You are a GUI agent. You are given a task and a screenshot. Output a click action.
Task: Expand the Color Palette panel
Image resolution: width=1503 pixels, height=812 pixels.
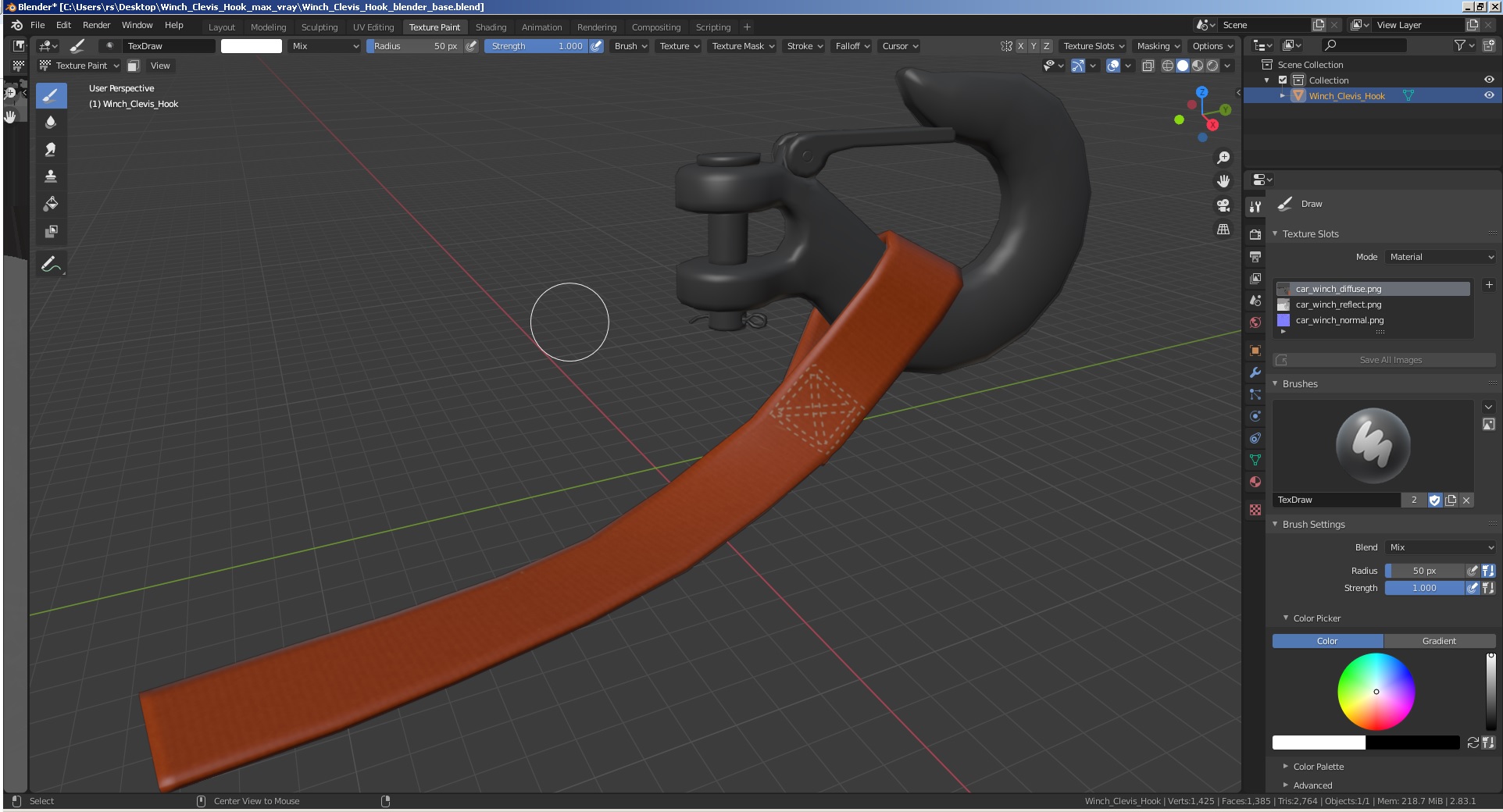coord(1318,767)
